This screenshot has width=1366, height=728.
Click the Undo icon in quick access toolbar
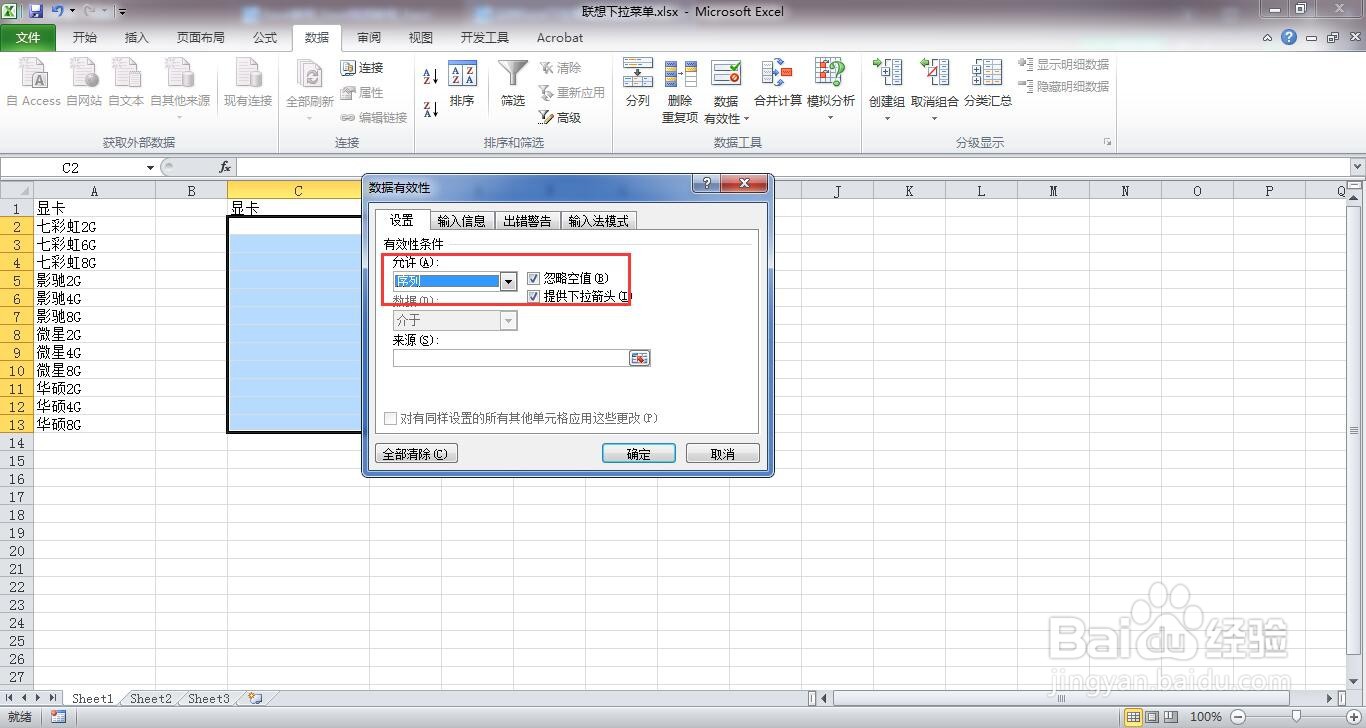click(x=58, y=11)
